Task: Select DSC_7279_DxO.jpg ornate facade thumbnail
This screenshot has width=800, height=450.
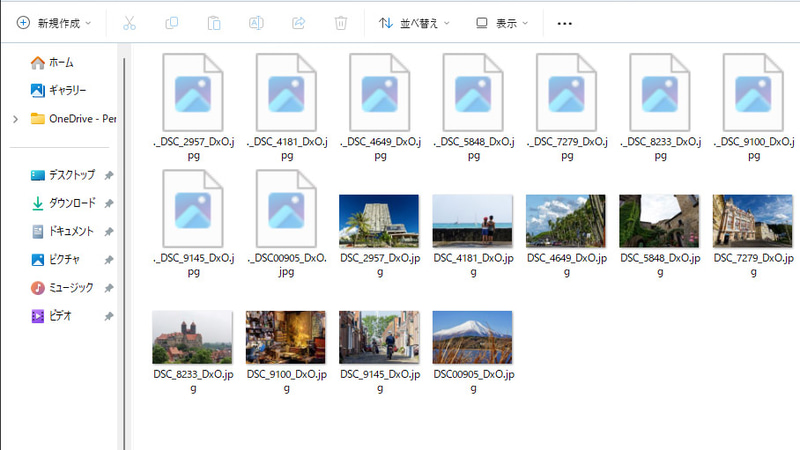Action: pos(753,220)
